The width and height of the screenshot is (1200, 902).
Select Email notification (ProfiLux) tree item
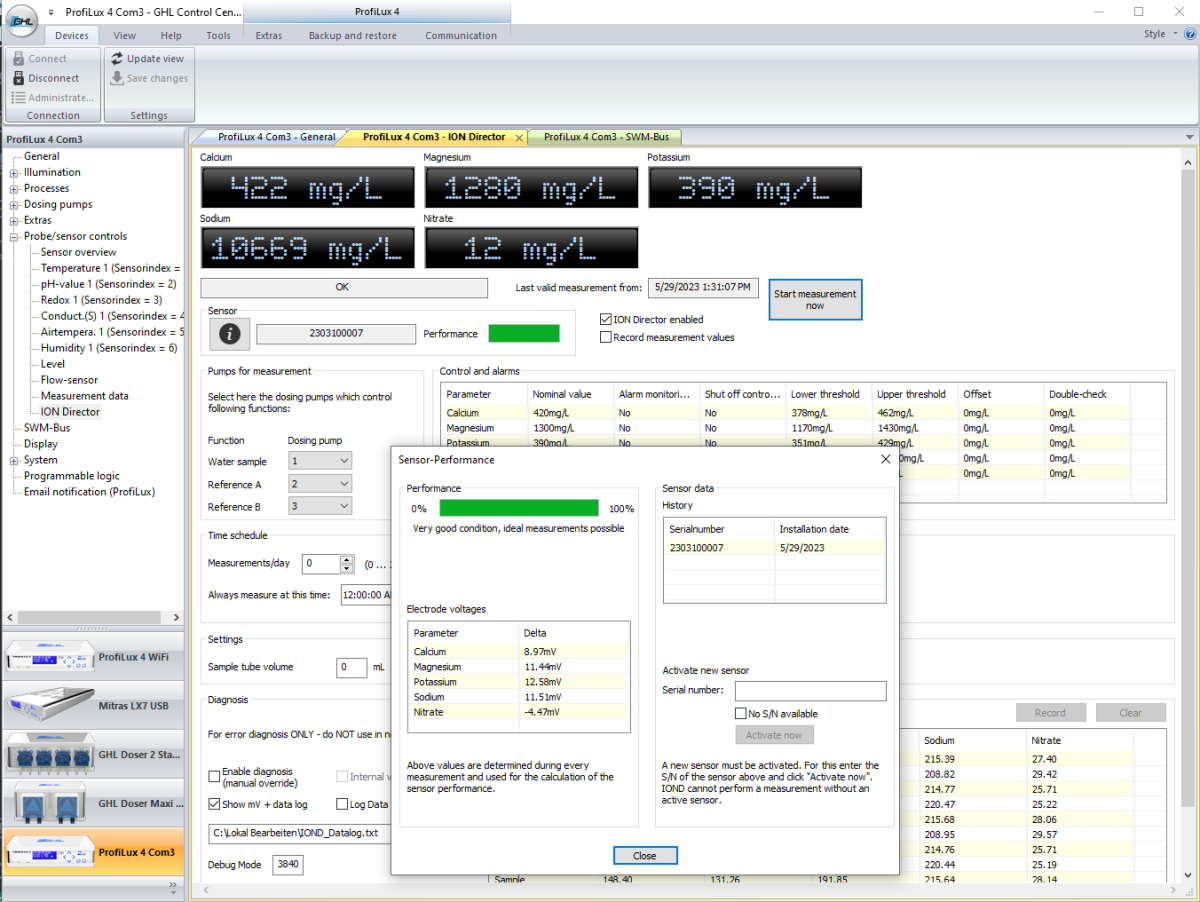point(90,492)
